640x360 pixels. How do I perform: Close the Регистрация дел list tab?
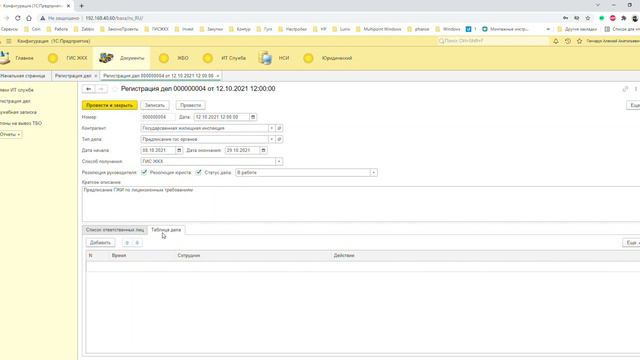tap(96, 76)
